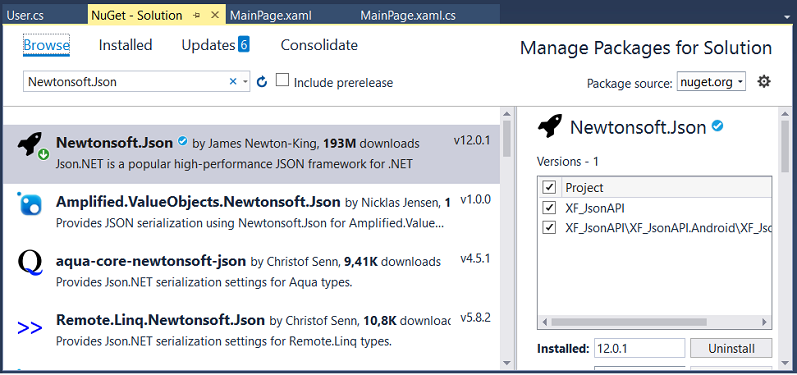Select Remote.Linq.Newtonsoft.Json package

click(252, 330)
